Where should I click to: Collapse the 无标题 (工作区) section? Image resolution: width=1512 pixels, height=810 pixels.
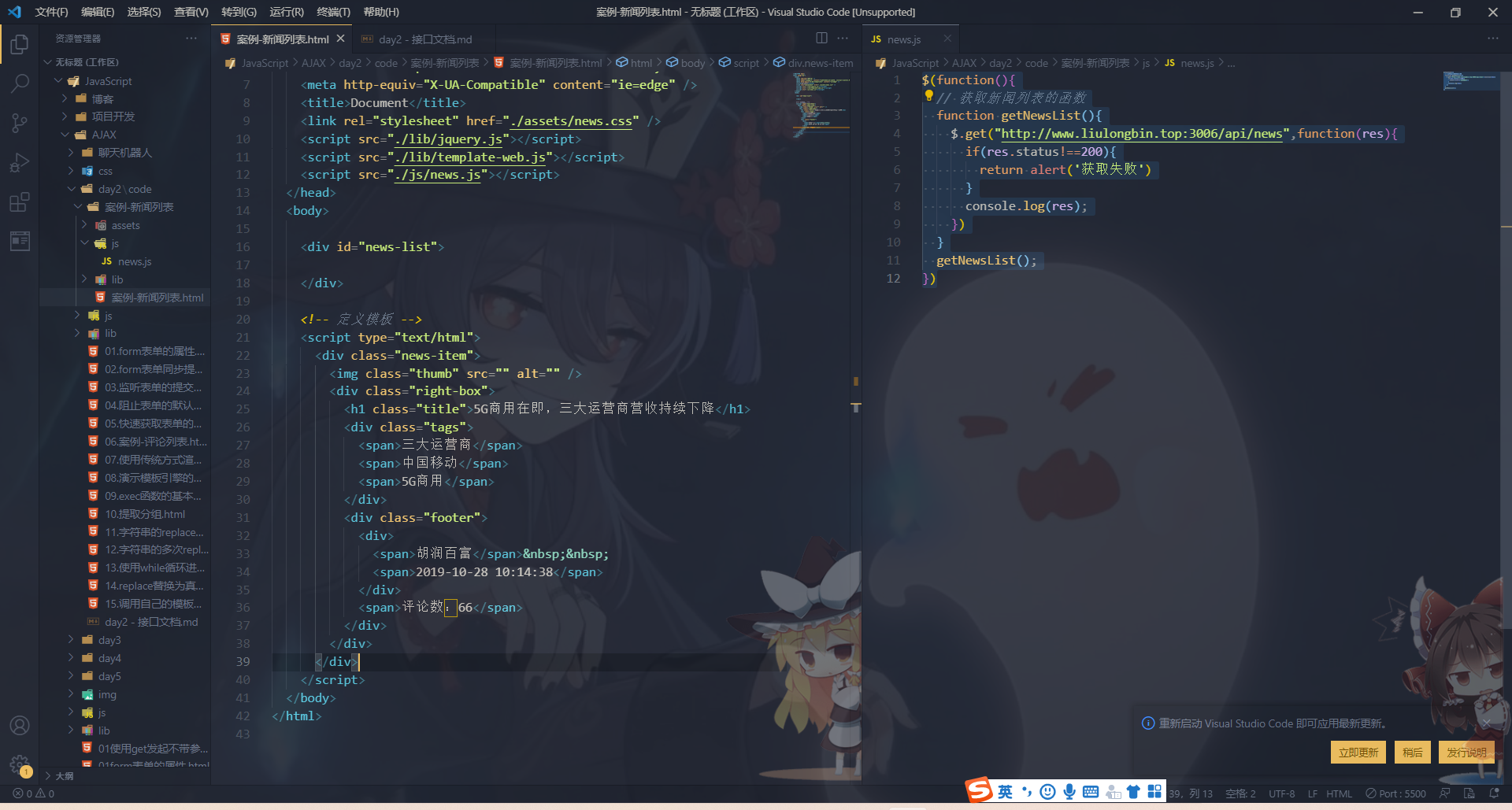tap(125, 62)
